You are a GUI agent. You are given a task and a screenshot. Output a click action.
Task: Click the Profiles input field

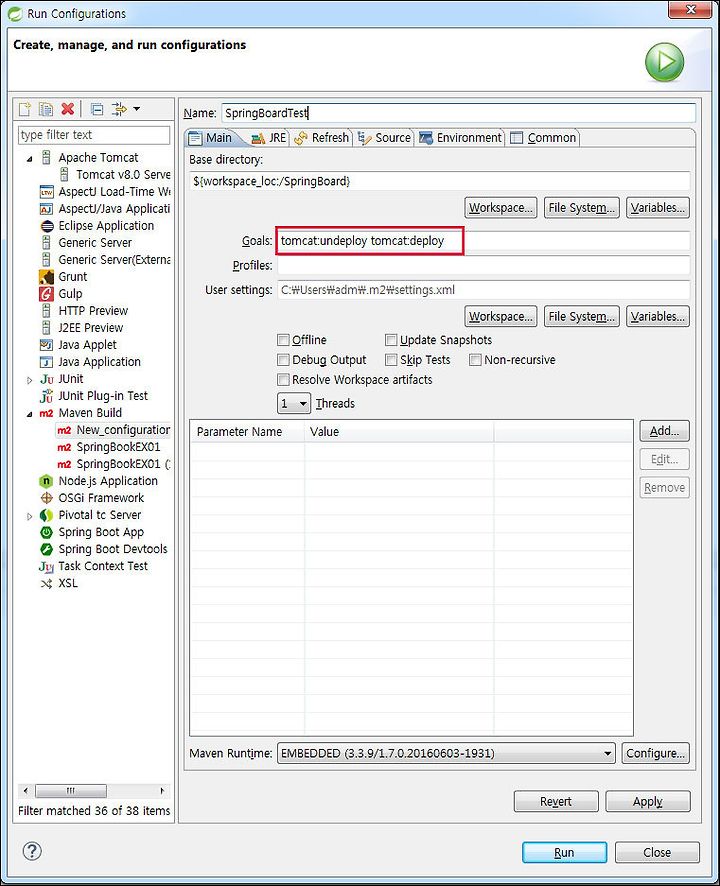coord(483,266)
